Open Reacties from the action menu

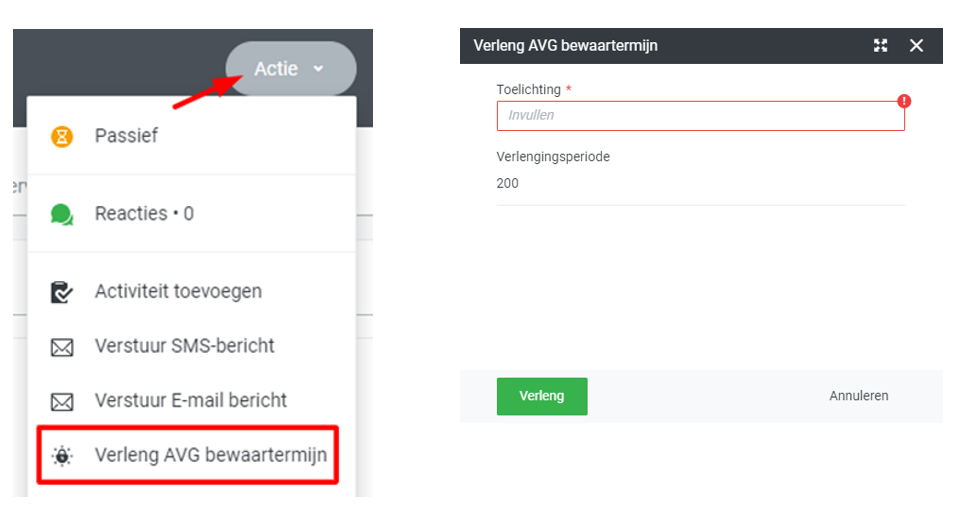144,214
